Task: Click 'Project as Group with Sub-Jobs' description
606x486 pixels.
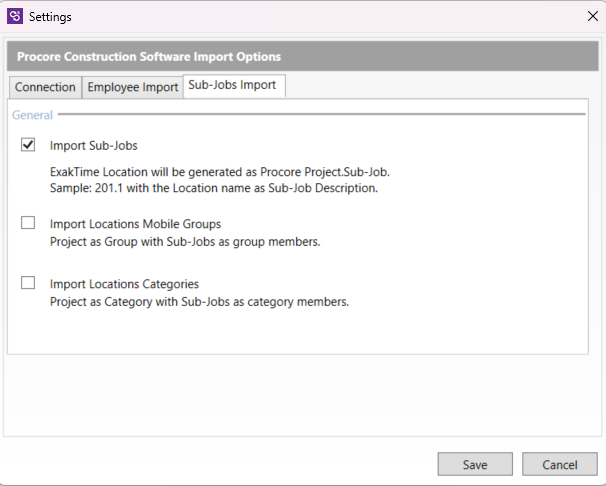Action: pos(185,242)
